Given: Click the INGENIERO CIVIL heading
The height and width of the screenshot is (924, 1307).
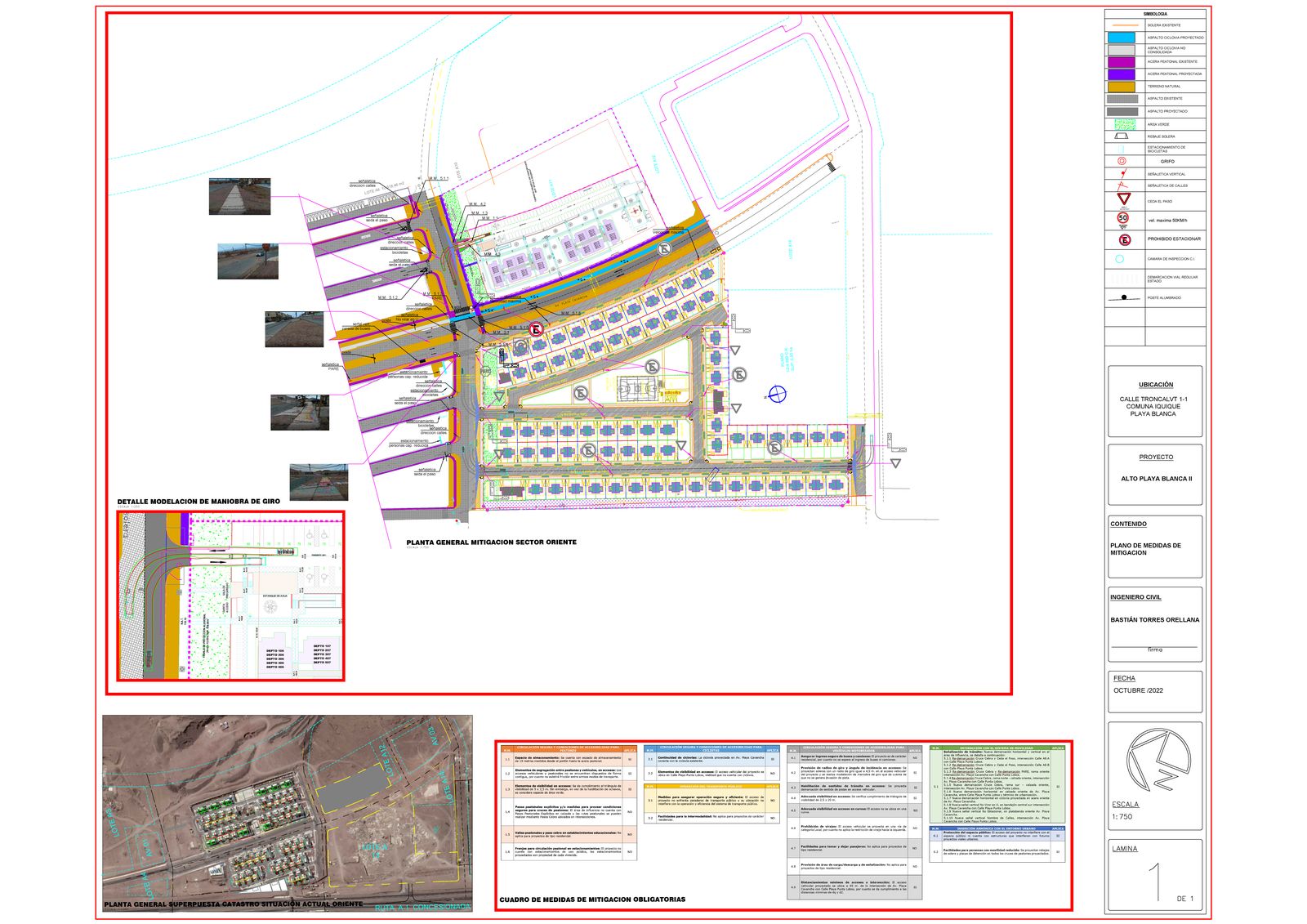Looking at the screenshot, I should pyautogui.click(x=1135, y=597).
